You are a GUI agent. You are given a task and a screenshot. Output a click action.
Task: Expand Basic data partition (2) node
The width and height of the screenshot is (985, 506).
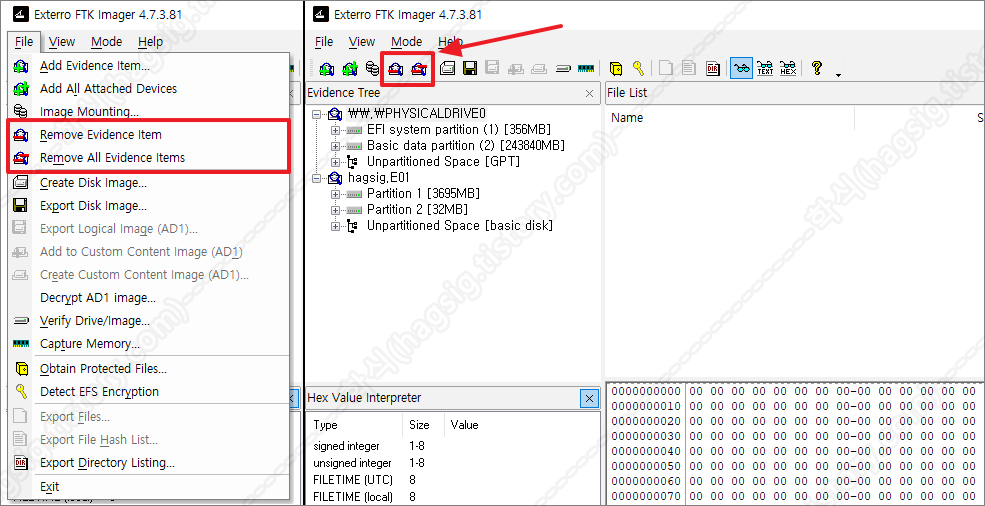coord(335,146)
